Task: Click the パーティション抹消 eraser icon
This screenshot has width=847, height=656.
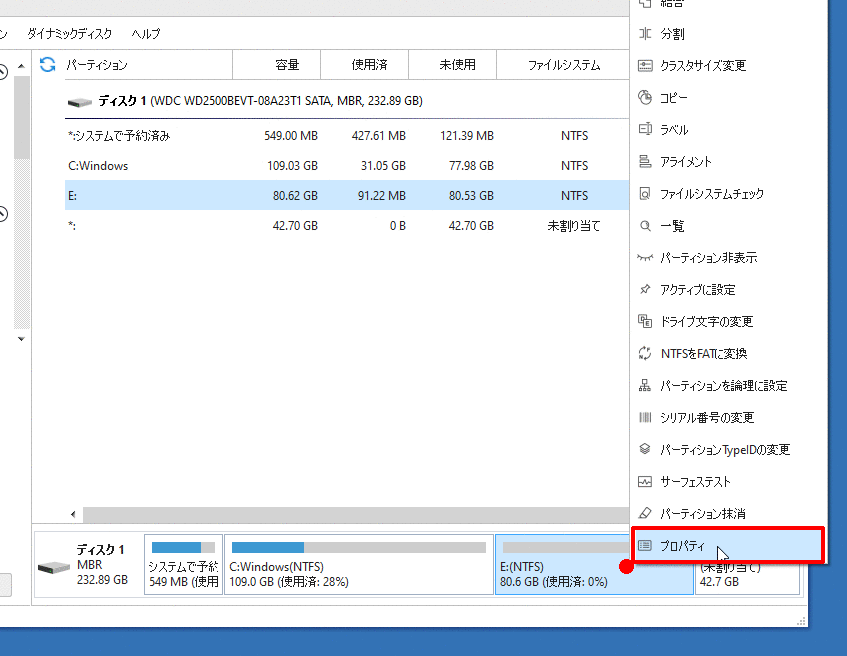Action: [x=645, y=514]
